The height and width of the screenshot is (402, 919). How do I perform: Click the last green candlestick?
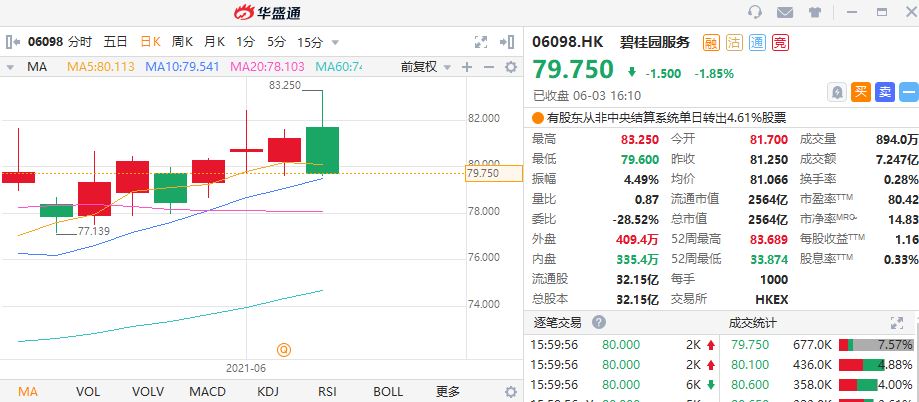[x=322, y=150]
